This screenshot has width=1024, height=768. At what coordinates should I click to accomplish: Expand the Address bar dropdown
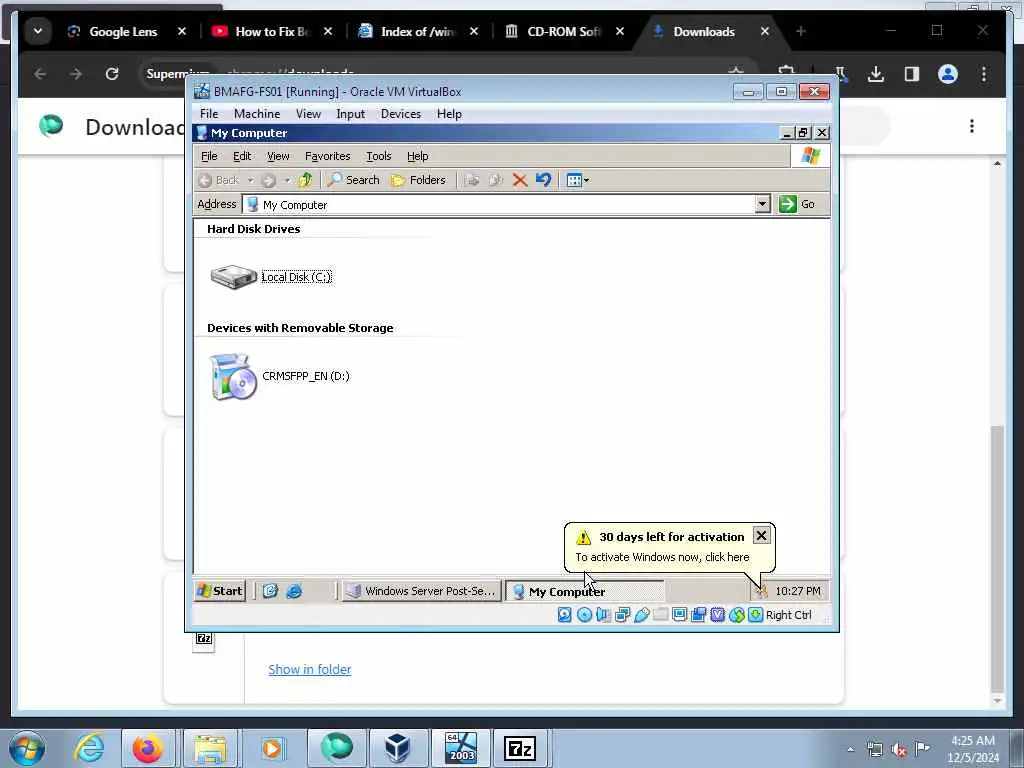762,204
